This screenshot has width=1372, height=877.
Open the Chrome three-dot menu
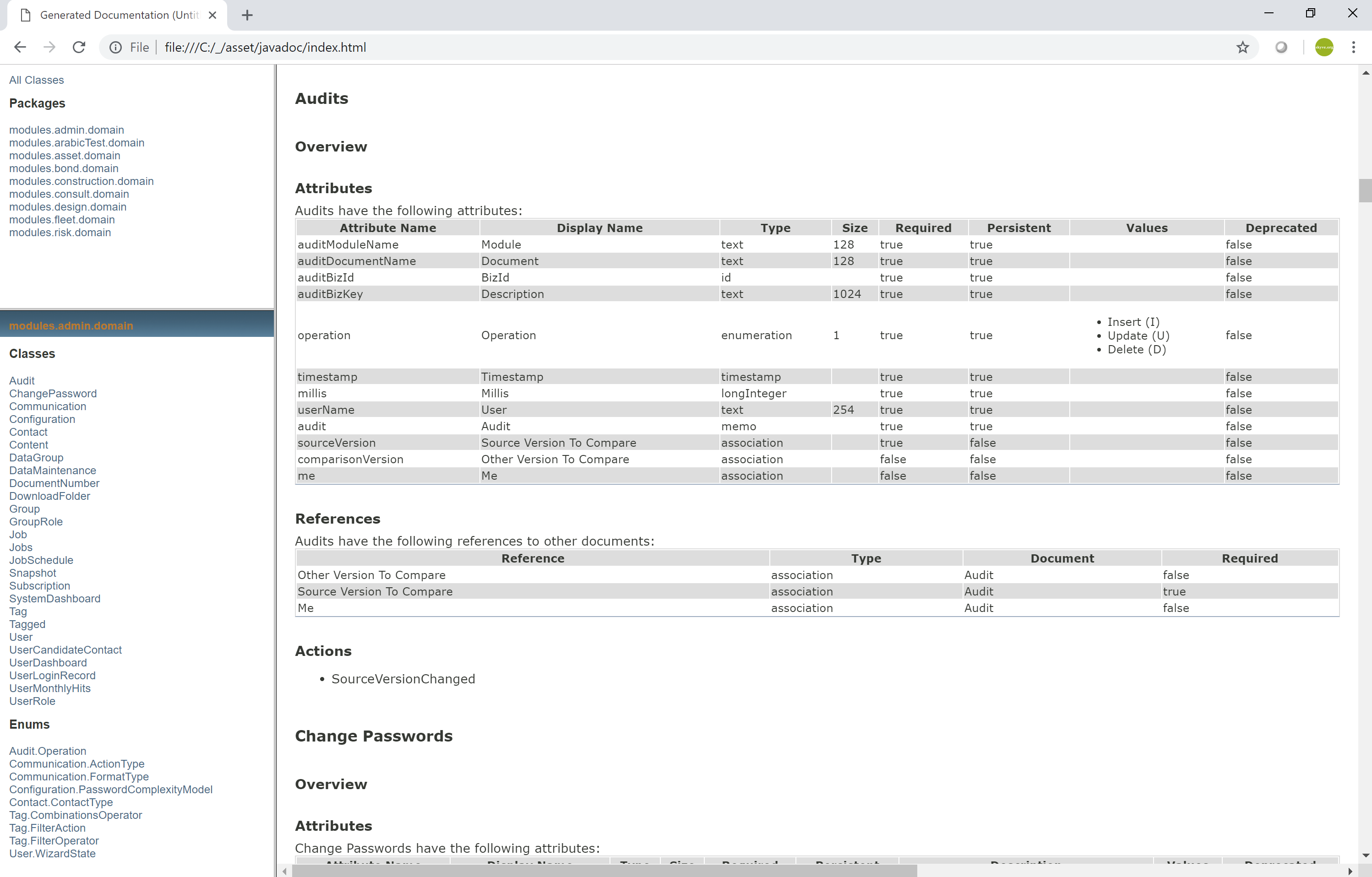pyautogui.click(x=1354, y=47)
